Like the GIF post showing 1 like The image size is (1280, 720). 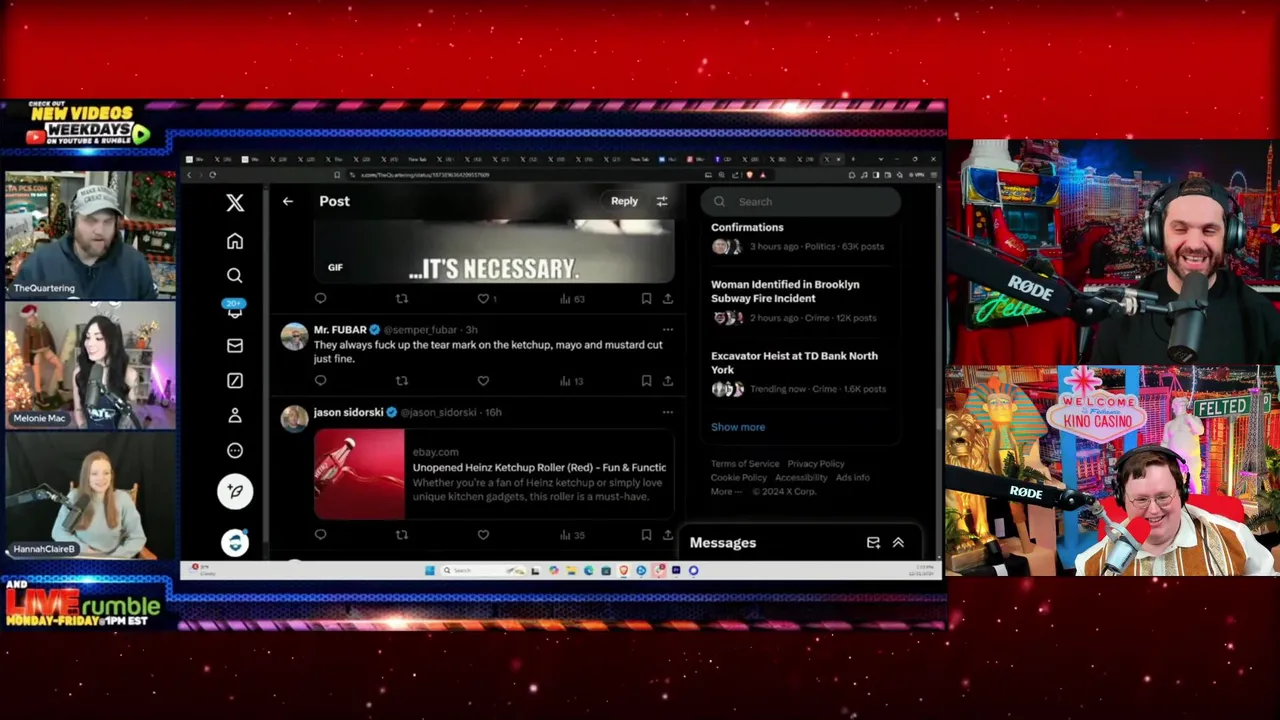point(486,298)
